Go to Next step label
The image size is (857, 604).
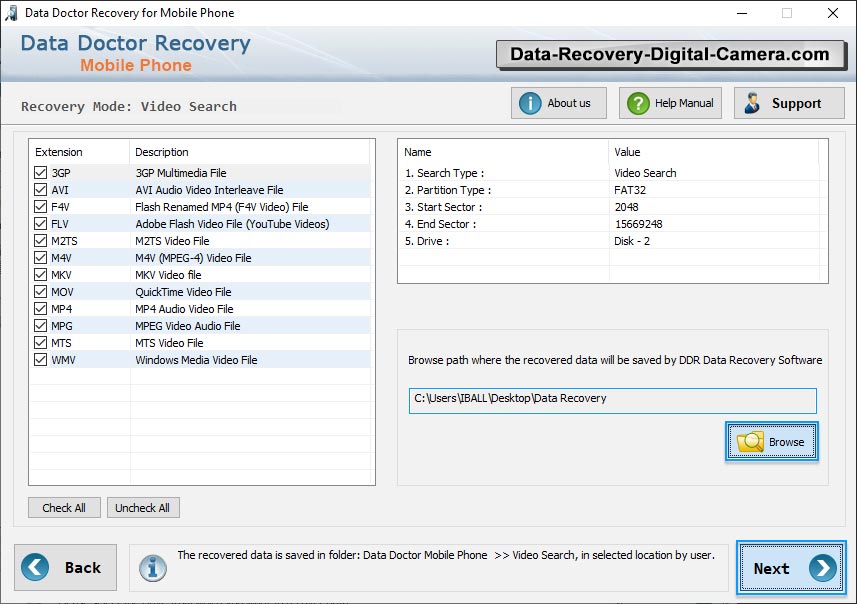tap(771, 568)
